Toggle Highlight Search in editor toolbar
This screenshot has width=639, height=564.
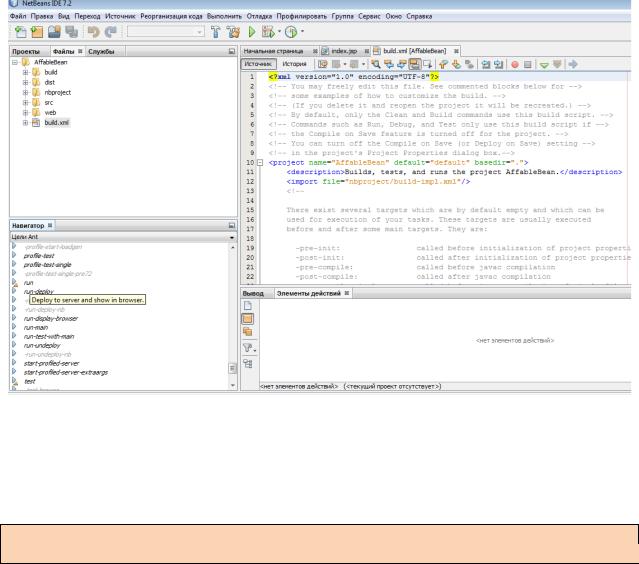(x=414, y=64)
